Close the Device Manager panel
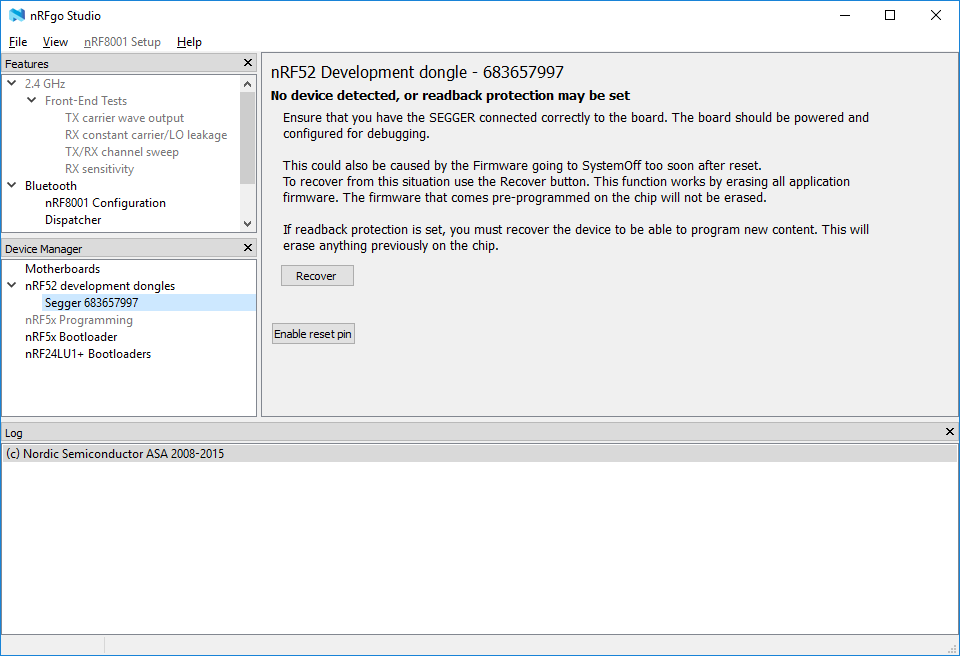The width and height of the screenshot is (960, 656). (x=248, y=248)
